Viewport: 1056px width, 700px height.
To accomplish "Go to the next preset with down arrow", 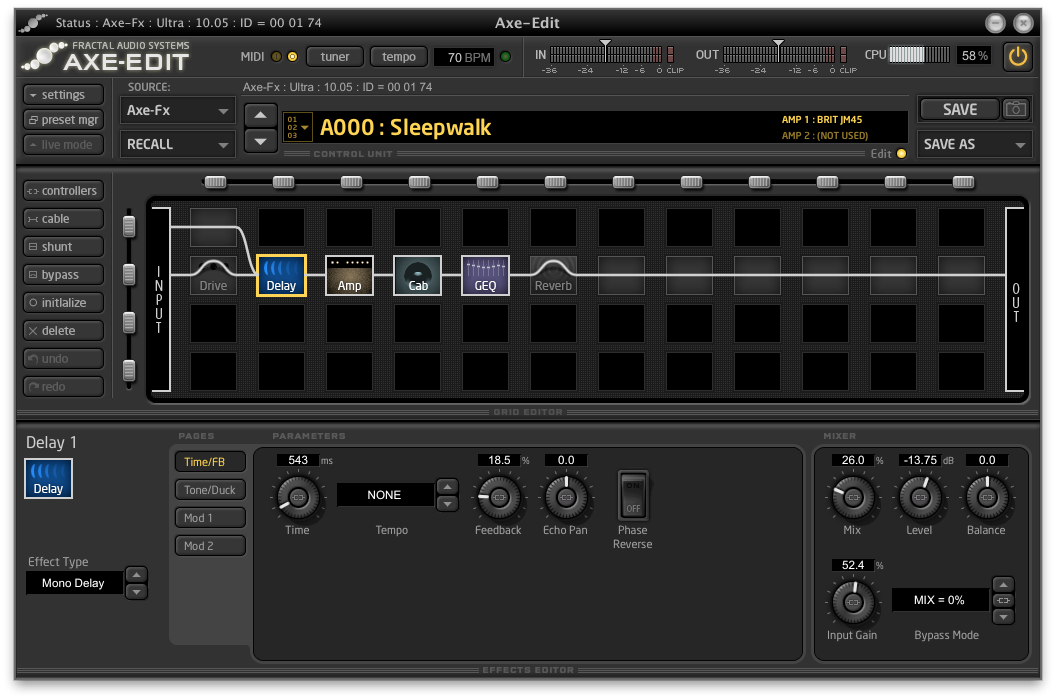I will coord(261,141).
